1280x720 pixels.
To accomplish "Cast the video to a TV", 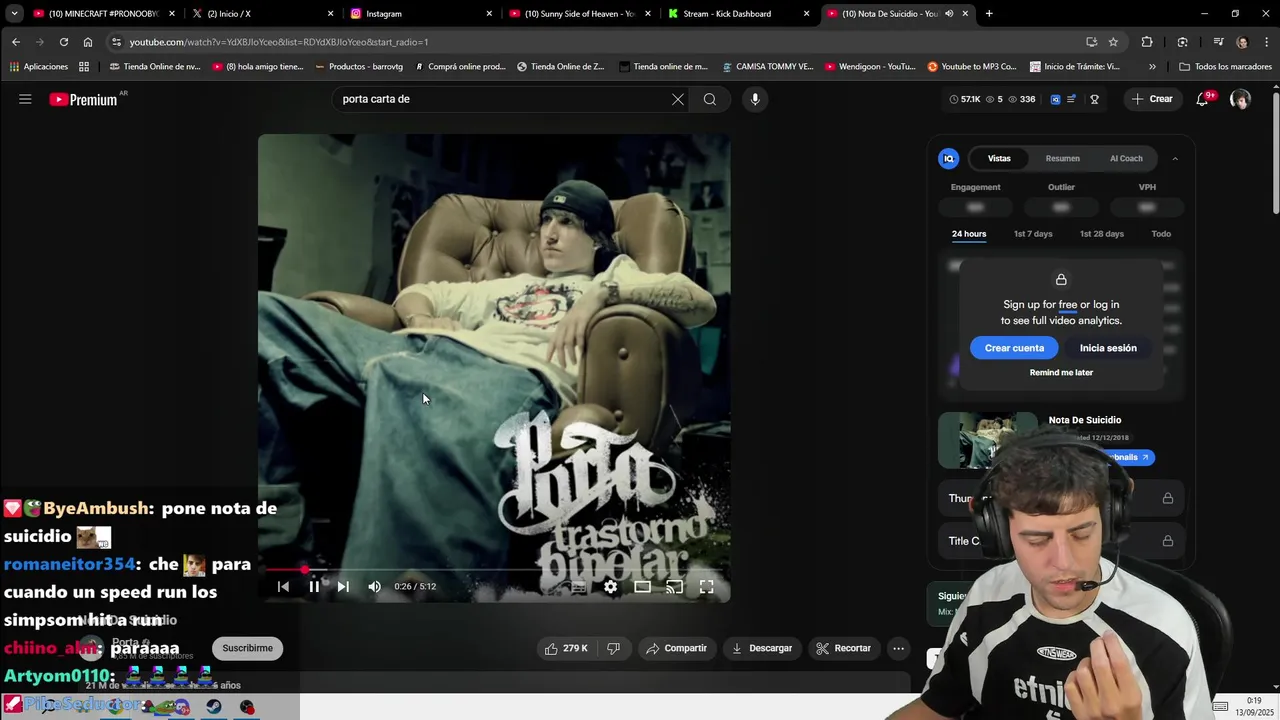I will coord(674,587).
